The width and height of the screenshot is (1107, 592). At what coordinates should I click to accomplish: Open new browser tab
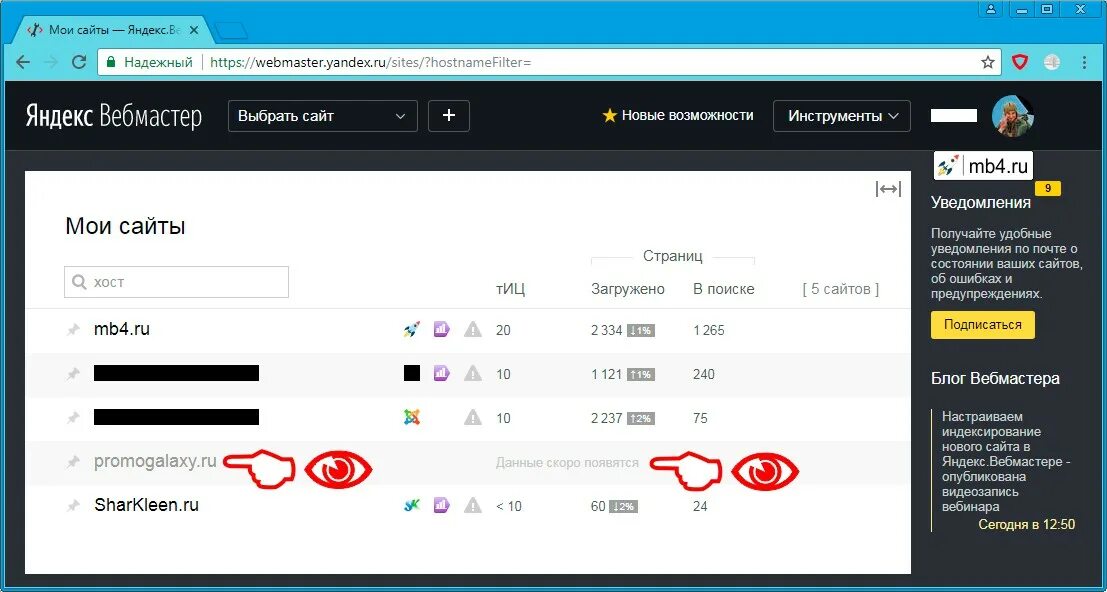click(231, 30)
